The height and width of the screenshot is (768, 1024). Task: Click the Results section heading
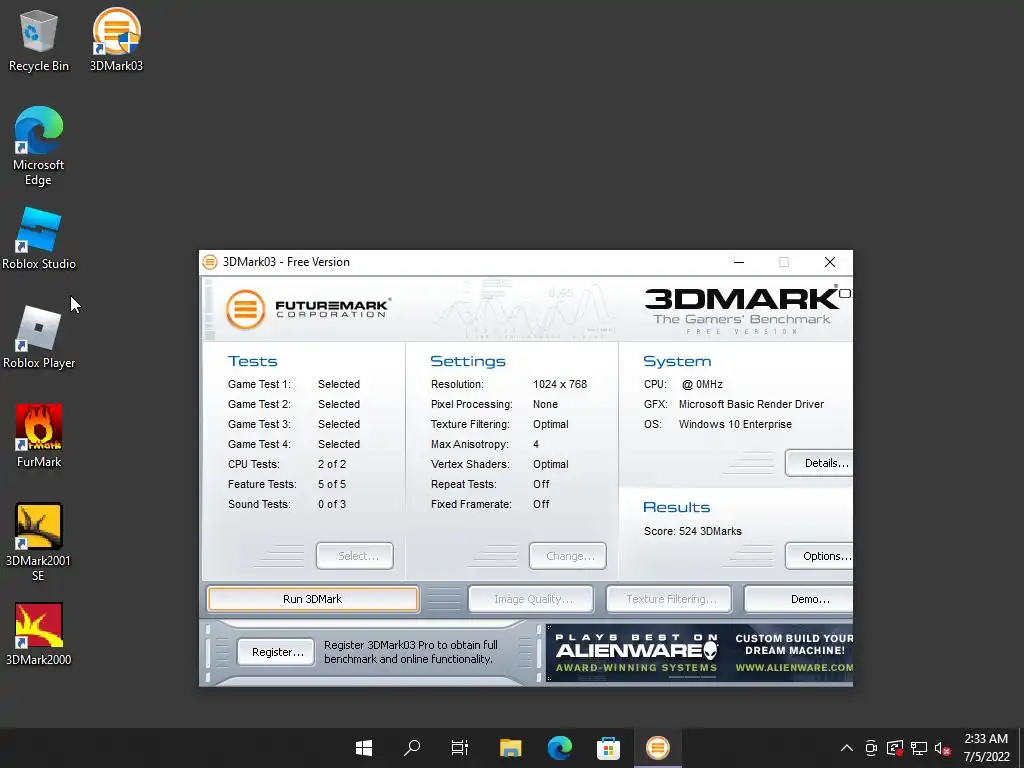click(677, 507)
